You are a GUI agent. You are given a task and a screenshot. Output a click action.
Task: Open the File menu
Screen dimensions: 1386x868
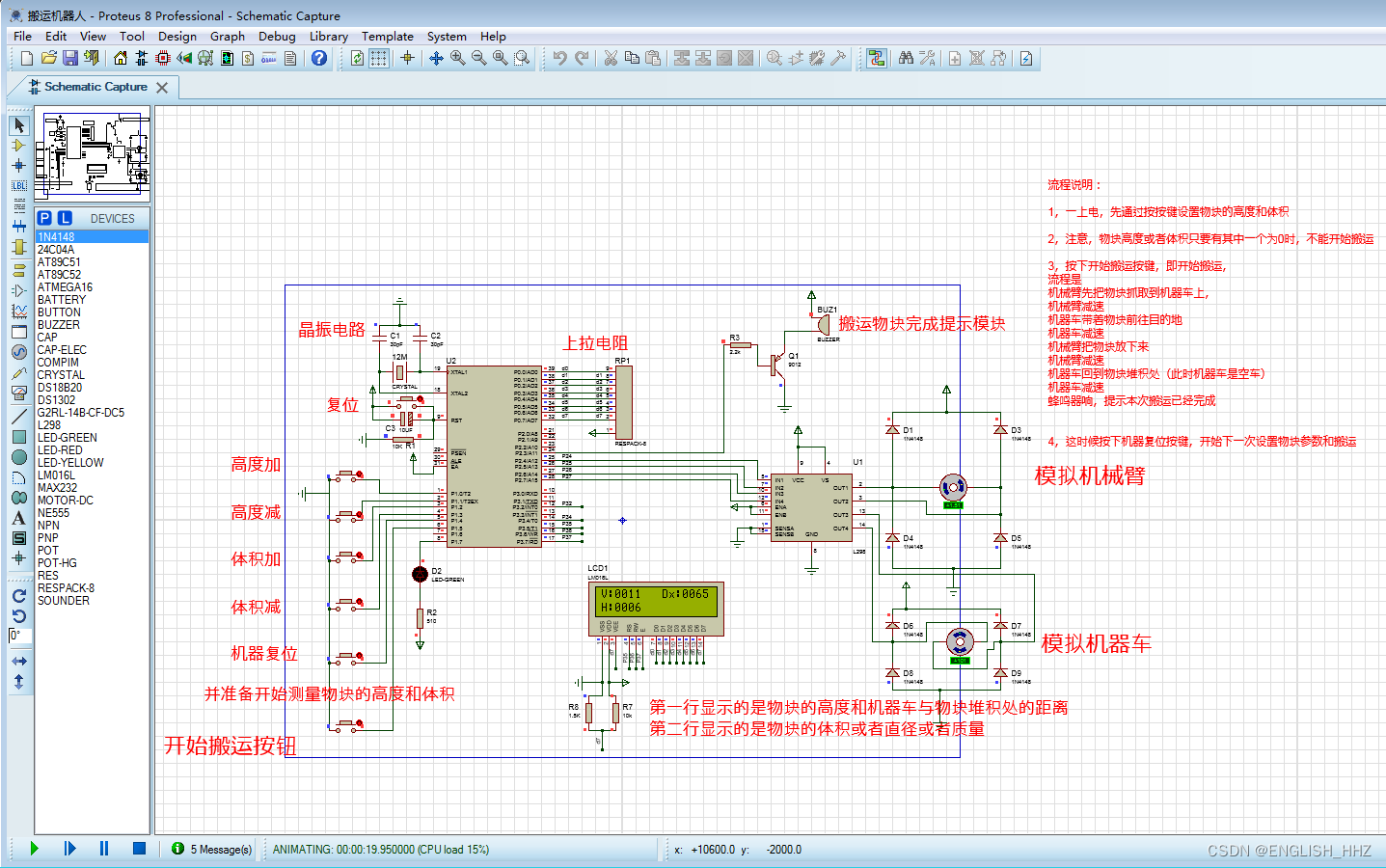[x=22, y=37]
